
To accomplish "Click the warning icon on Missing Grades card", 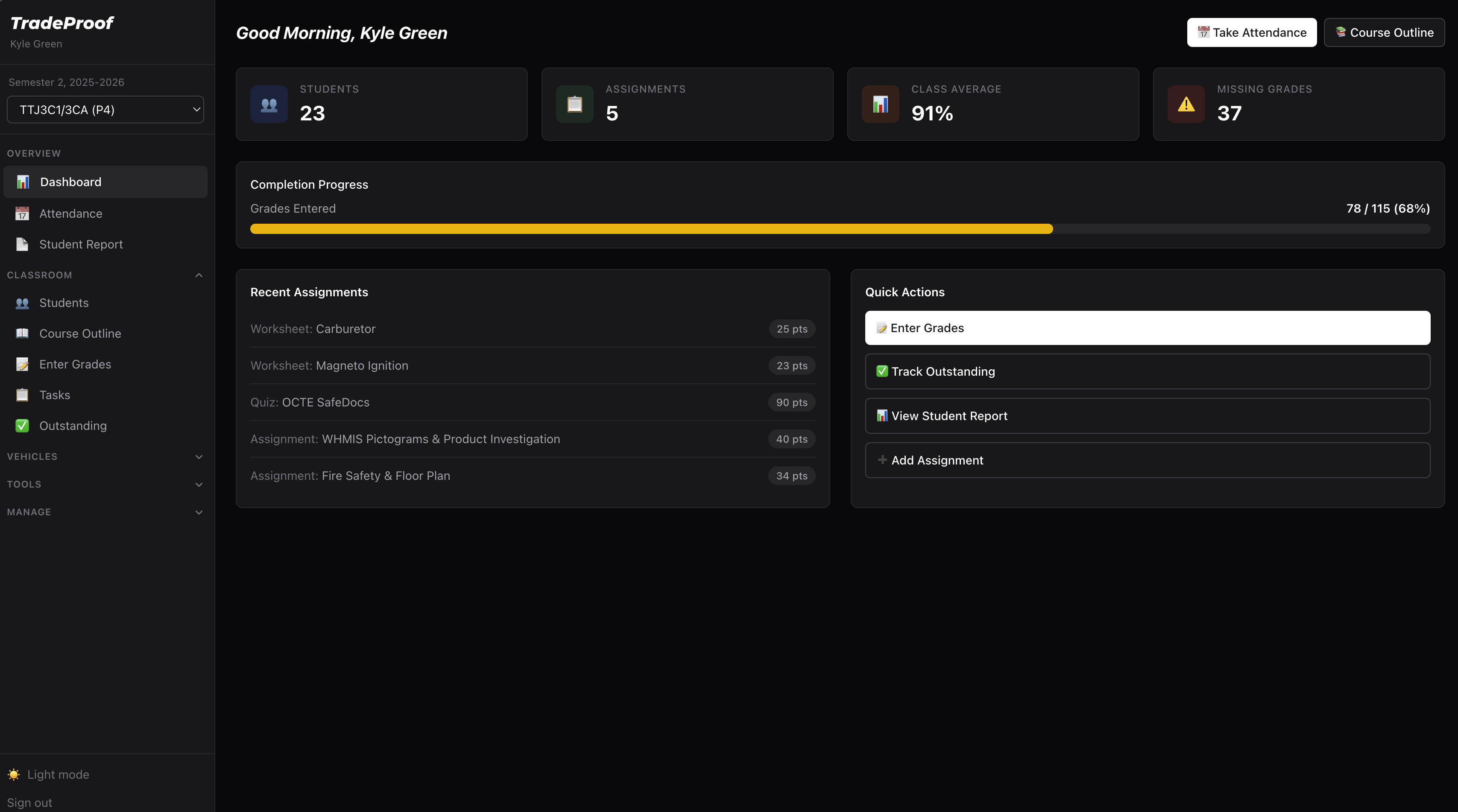I will pos(1186,104).
